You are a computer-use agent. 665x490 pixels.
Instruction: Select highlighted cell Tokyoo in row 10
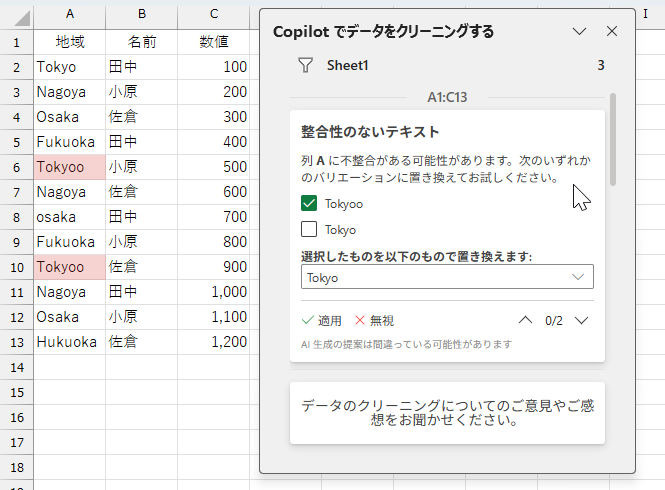[70, 267]
